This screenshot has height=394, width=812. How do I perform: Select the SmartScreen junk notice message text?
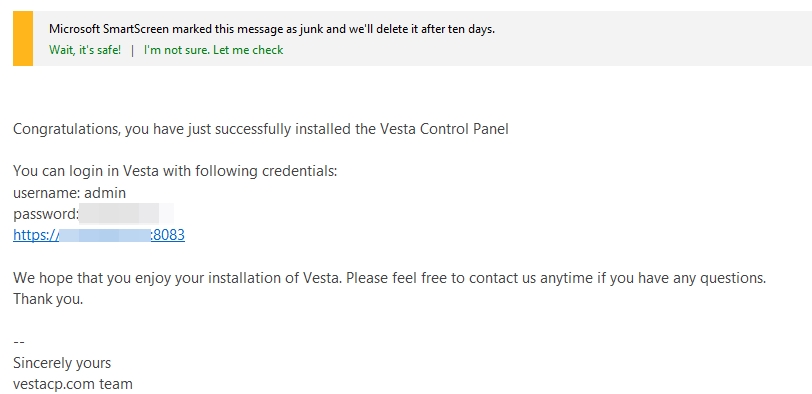(x=272, y=29)
